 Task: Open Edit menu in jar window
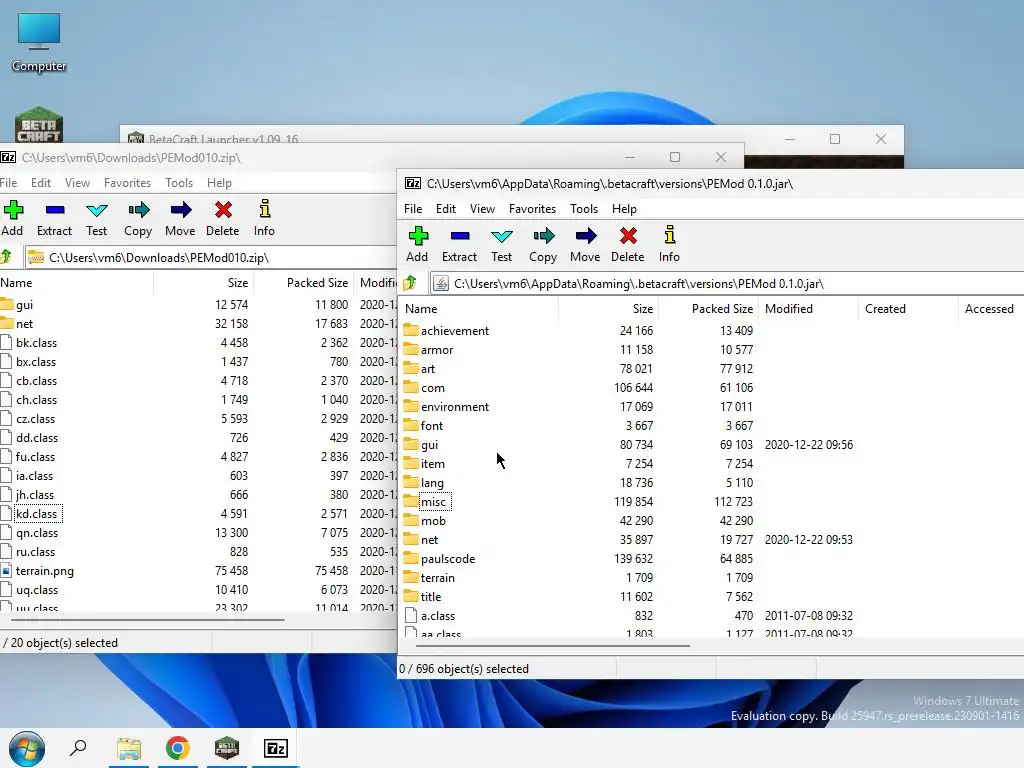pos(446,209)
